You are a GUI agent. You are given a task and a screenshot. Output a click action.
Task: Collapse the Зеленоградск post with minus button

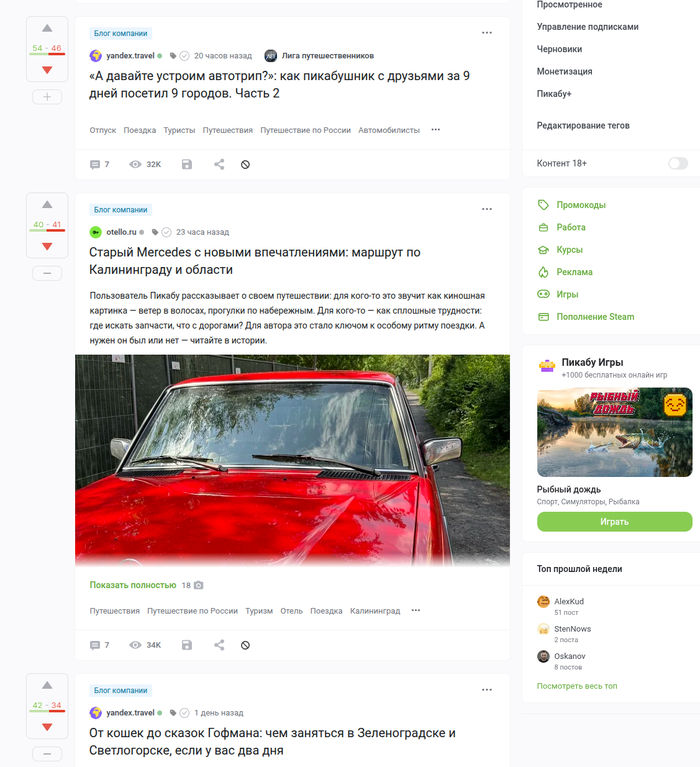[x=47, y=754]
